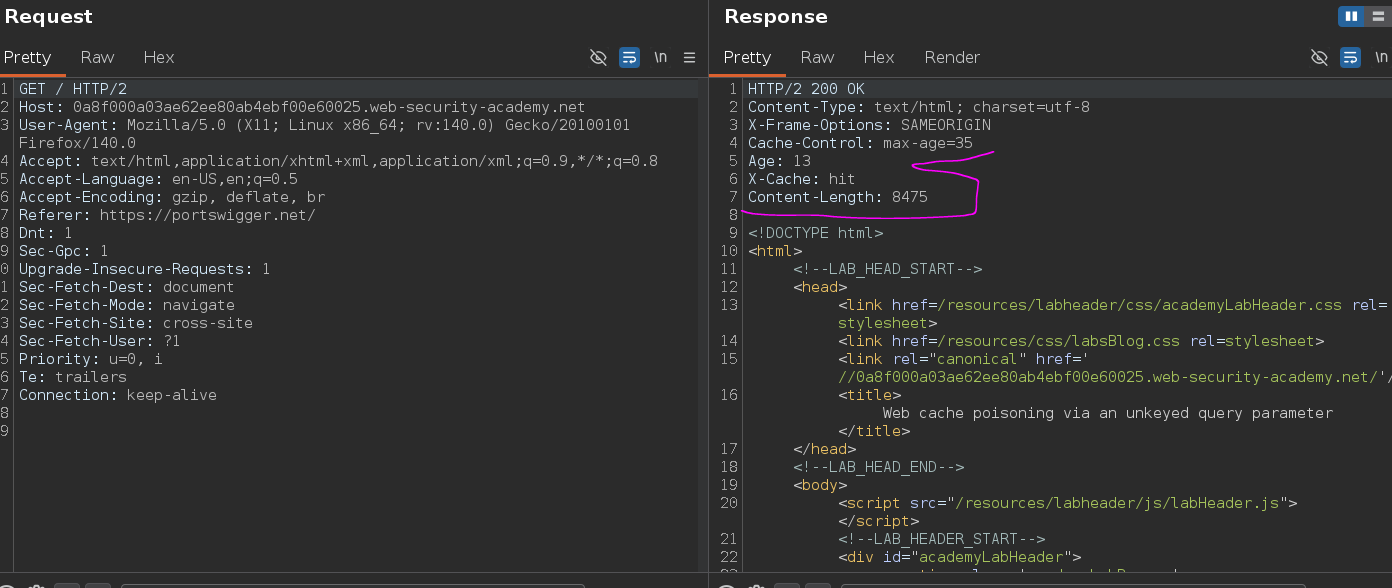Toggle the \n newline display in Request panel
This screenshot has width=1392, height=588.
pyautogui.click(x=660, y=58)
